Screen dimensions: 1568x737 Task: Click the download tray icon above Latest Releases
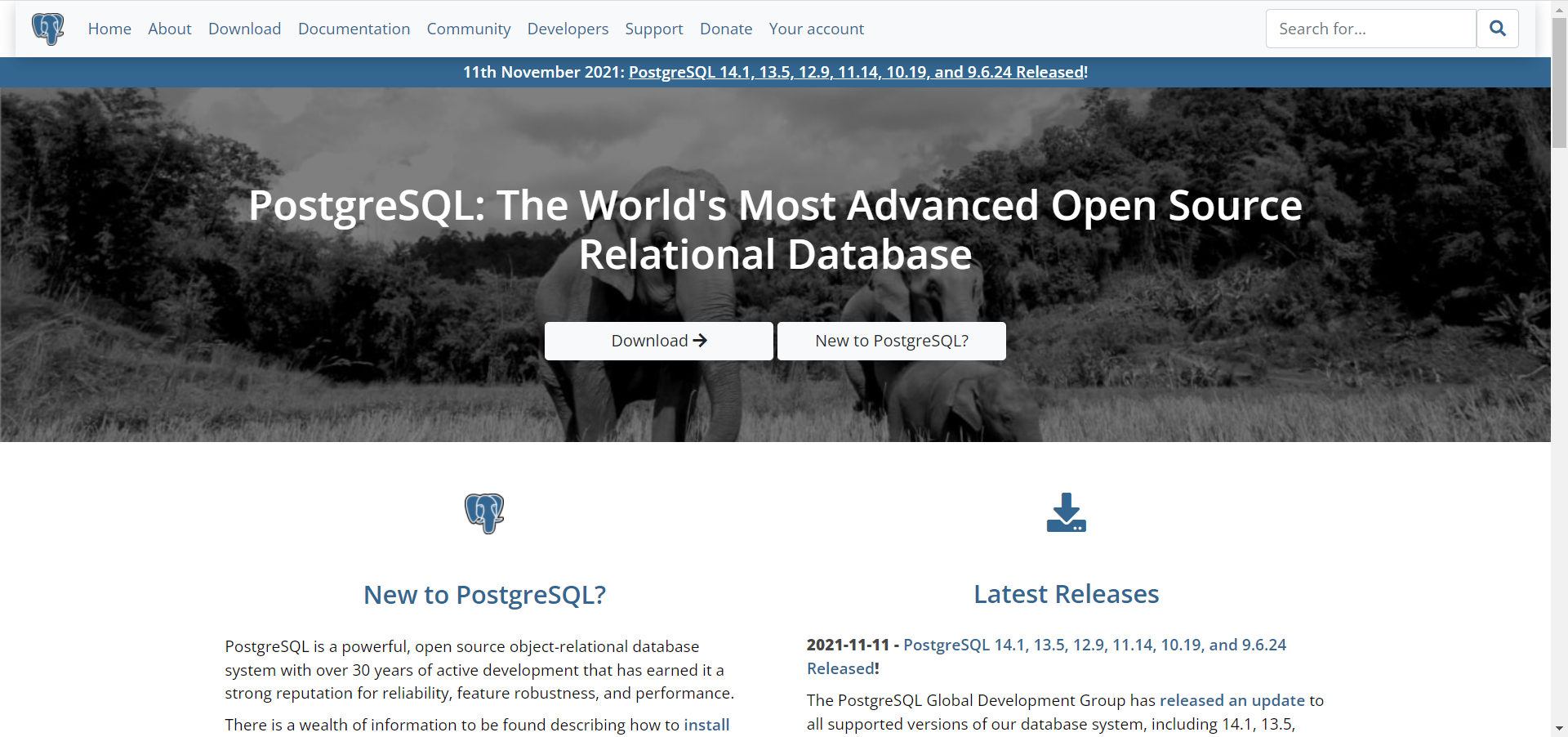tap(1066, 513)
